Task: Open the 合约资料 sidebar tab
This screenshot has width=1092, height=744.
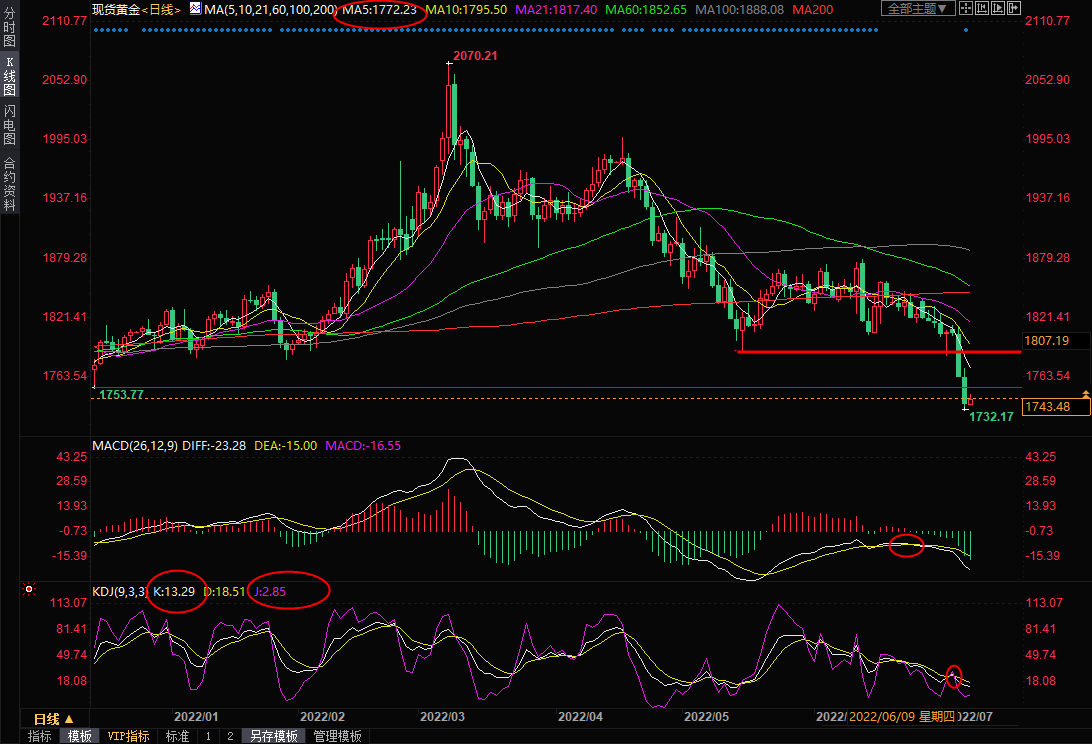Action: click(x=9, y=184)
